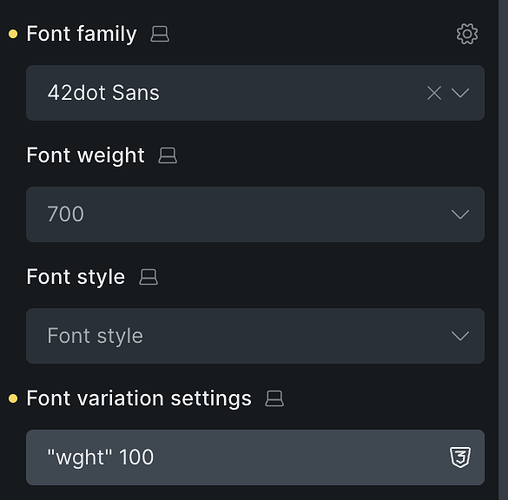Expand the Font family dropdown arrow

tap(460, 93)
